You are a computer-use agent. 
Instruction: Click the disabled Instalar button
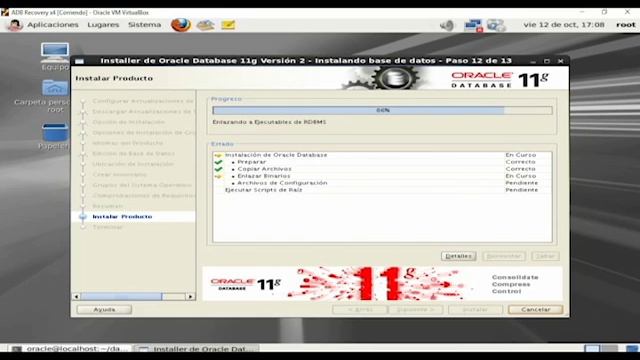pos(475,310)
